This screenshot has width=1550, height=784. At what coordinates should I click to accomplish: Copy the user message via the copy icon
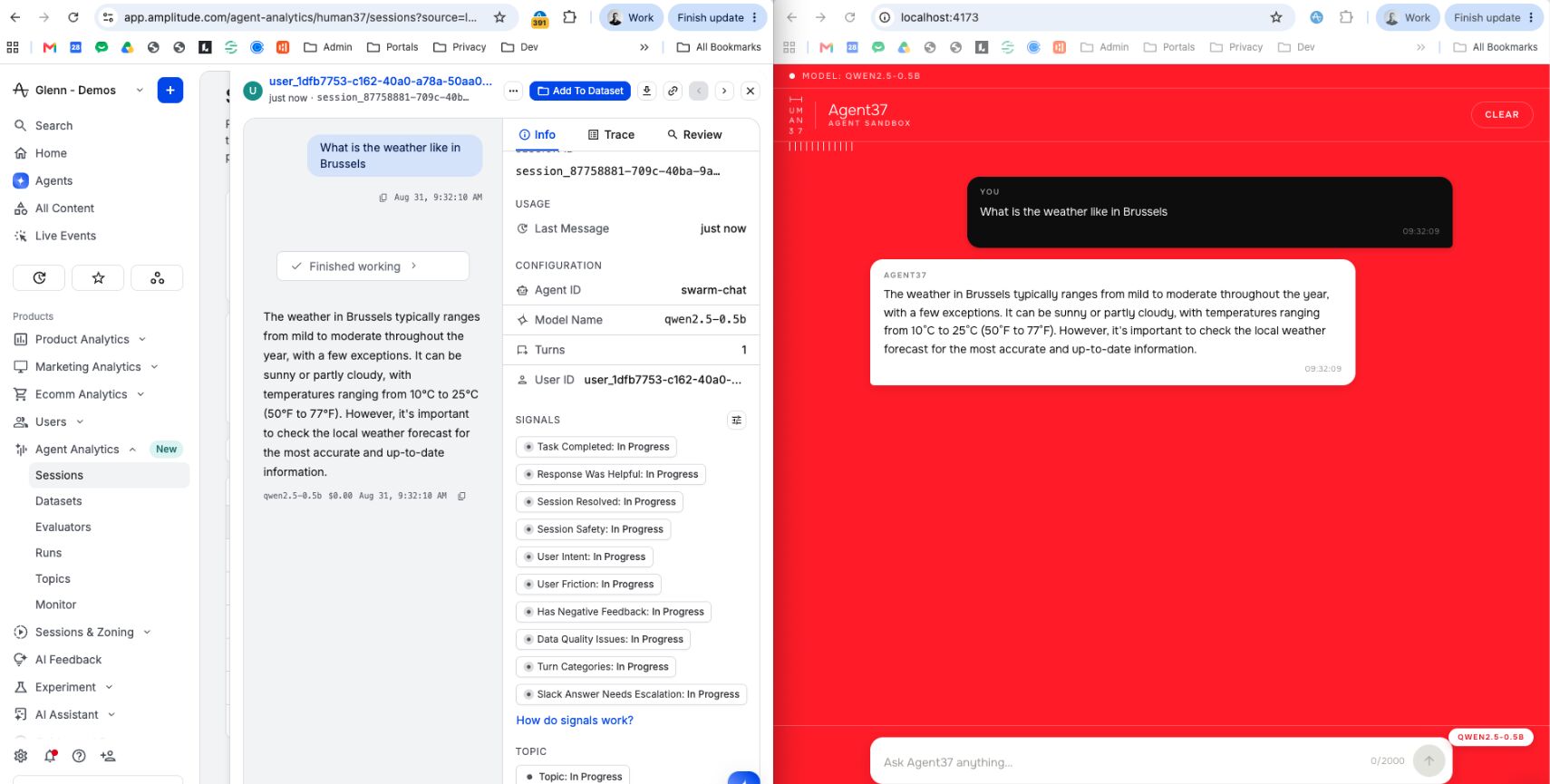click(383, 198)
